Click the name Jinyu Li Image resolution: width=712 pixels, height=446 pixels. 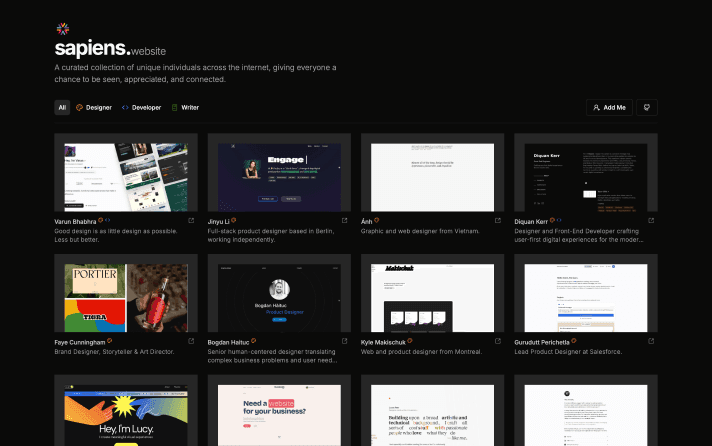[218, 222]
